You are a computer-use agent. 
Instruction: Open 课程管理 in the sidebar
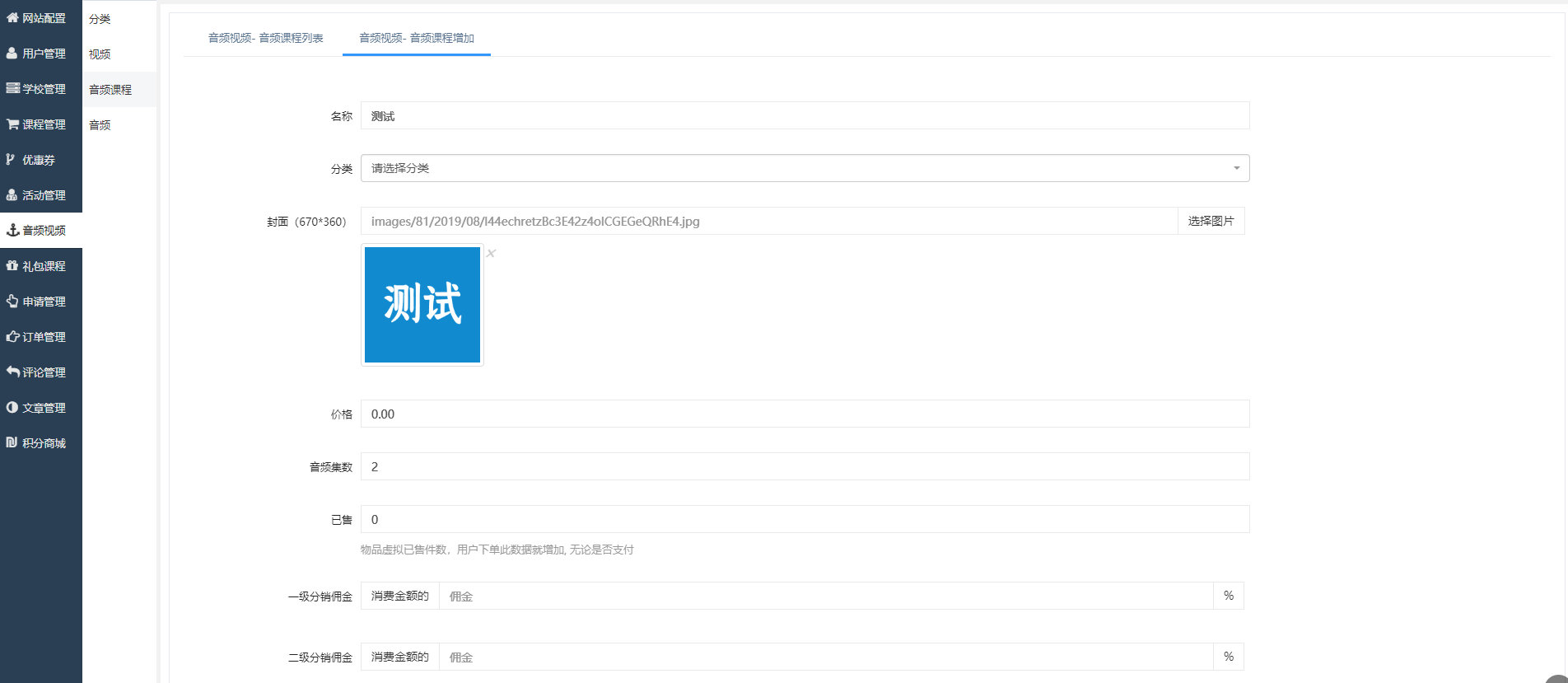(x=41, y=124)
